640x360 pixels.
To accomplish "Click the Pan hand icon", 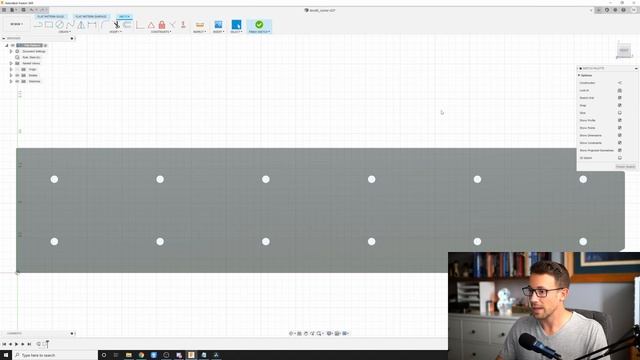I will pos(306,333).
